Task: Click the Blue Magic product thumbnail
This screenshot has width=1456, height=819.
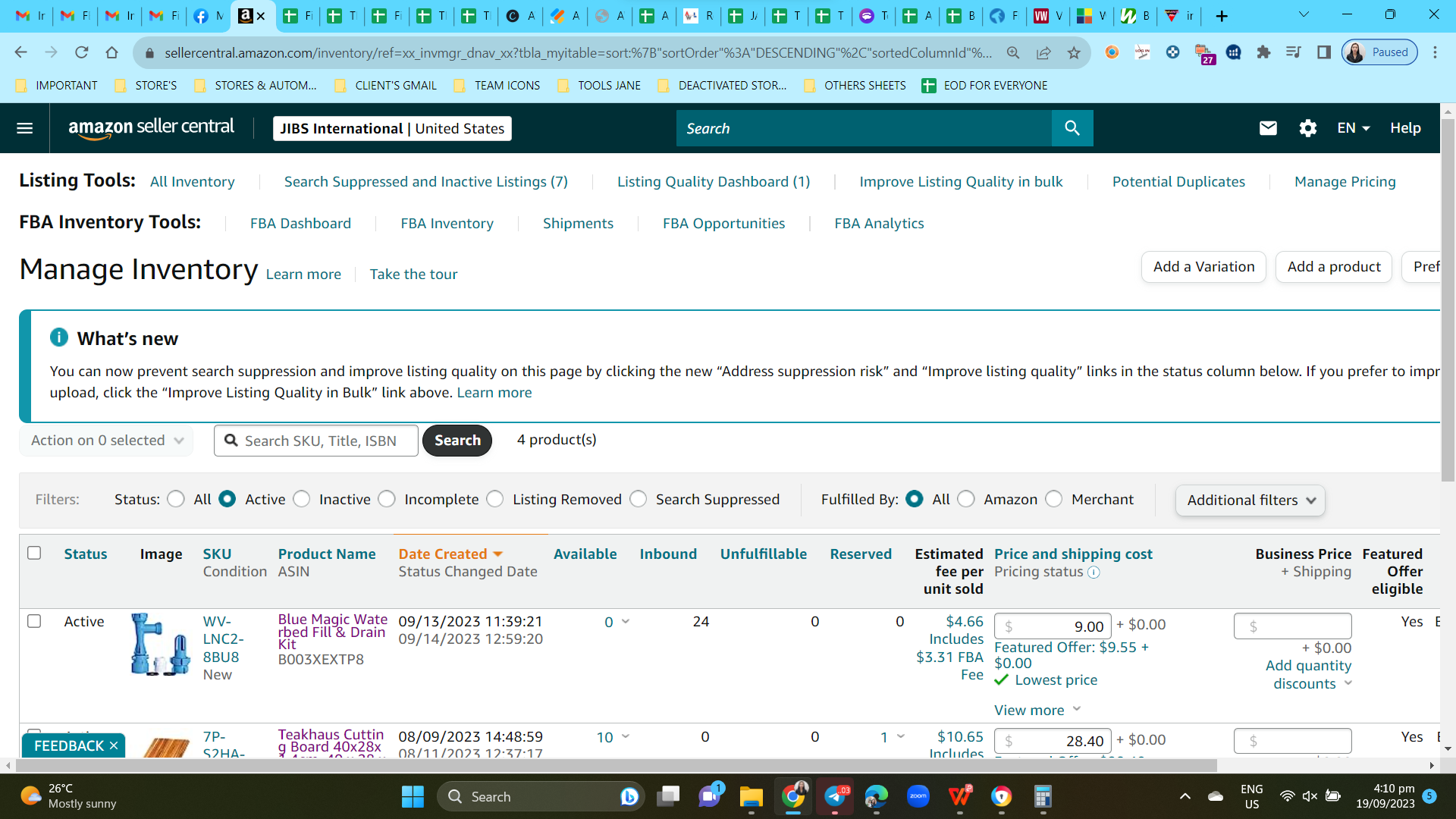Action: pos(160,645)
